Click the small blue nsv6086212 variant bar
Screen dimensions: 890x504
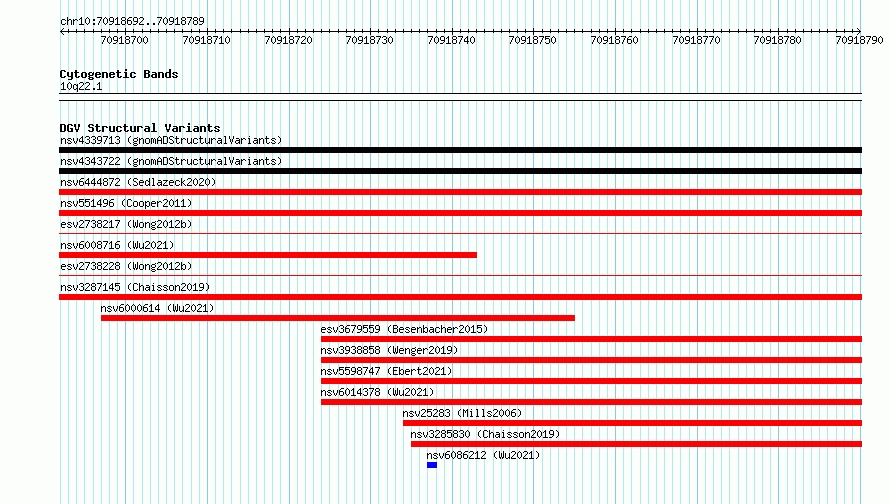click(432, 465)
